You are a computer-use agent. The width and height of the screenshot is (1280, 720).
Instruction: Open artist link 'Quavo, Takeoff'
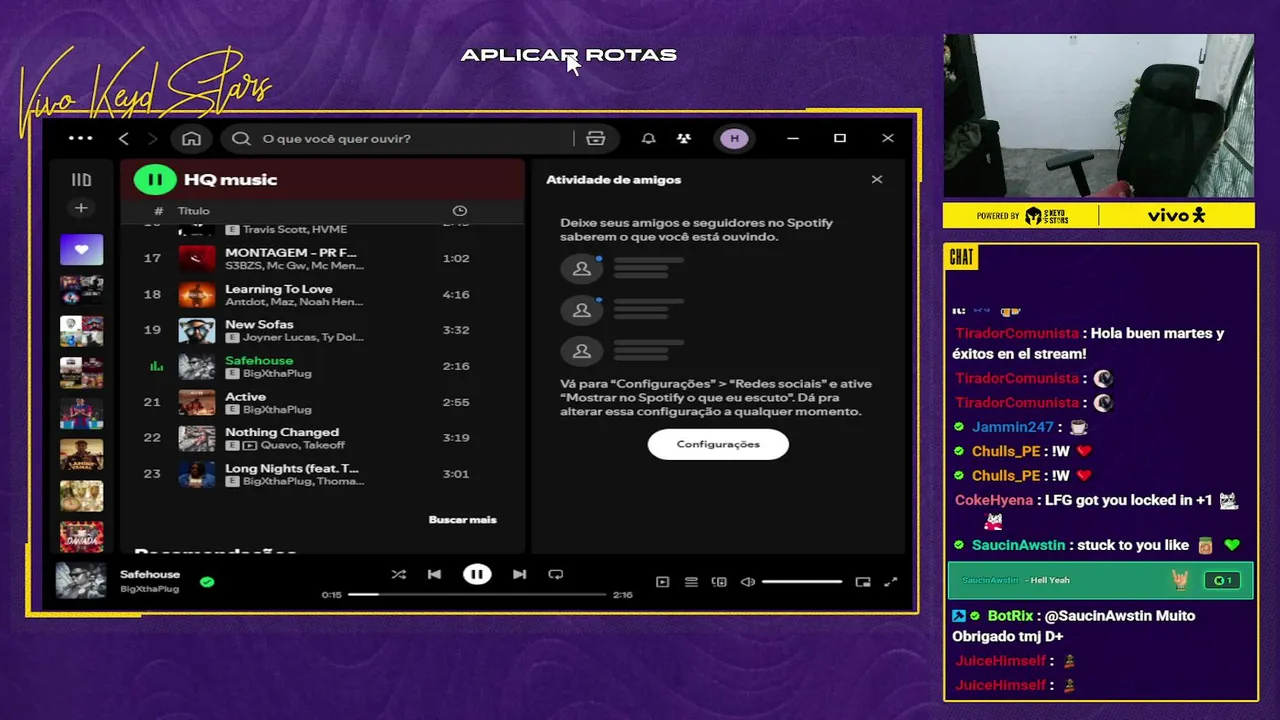302,446
